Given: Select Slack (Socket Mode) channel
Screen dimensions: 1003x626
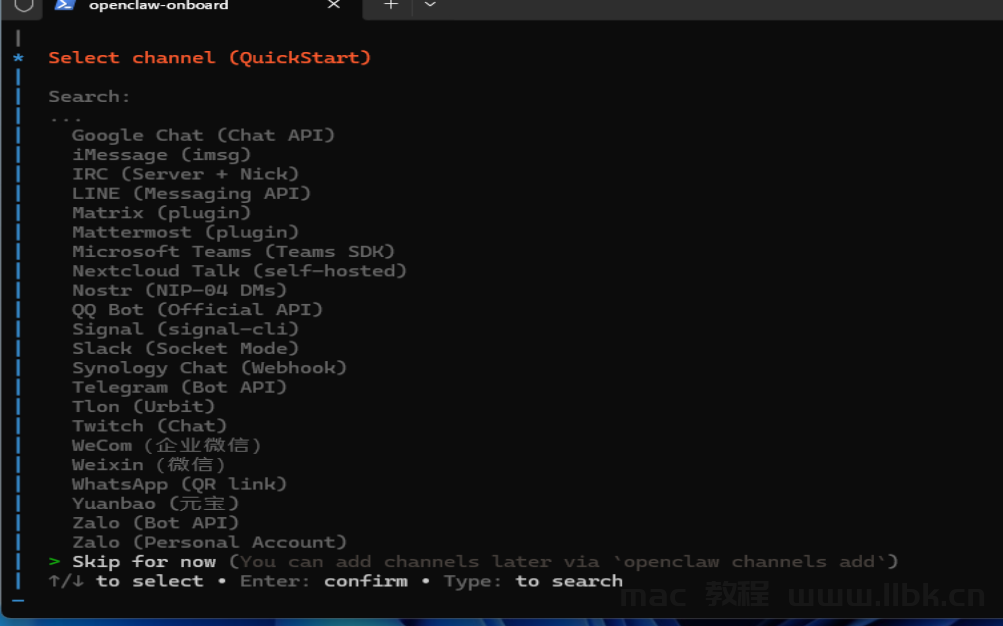Looking at the screenshot, I should 186,348.
